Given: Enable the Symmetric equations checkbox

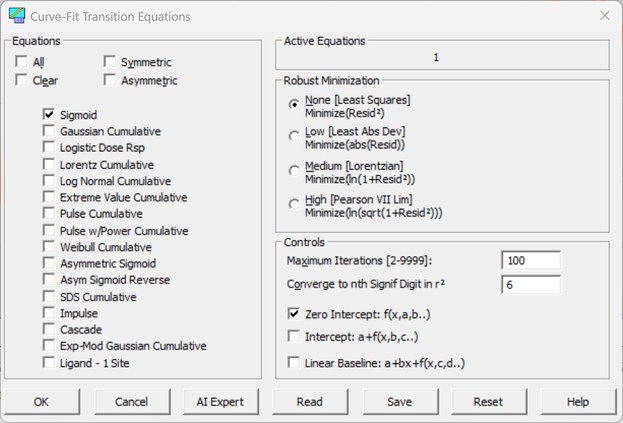Looking at the screenshot, I should click(110, 61).
